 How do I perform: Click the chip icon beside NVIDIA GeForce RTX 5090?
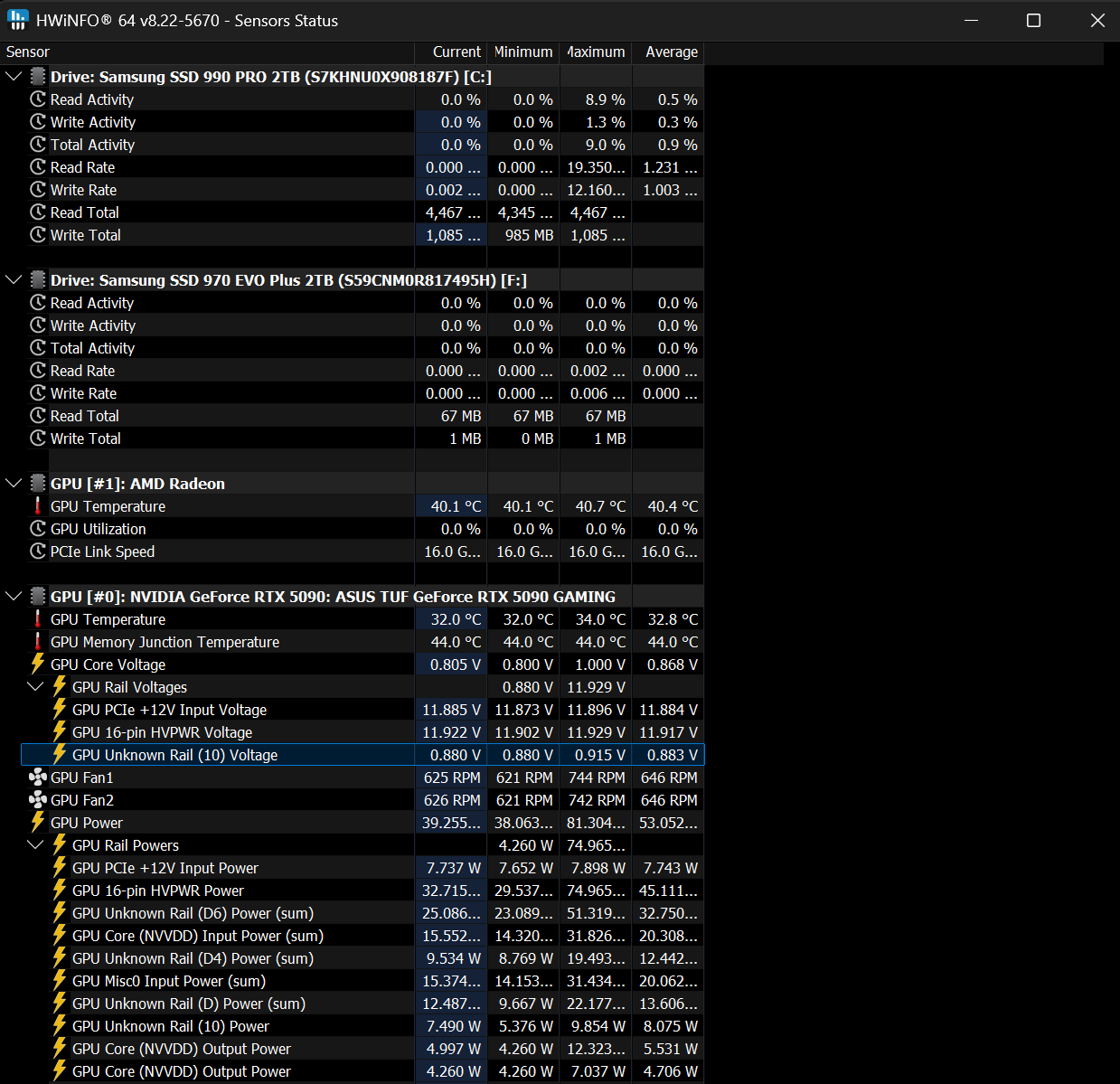coord(38,597)
